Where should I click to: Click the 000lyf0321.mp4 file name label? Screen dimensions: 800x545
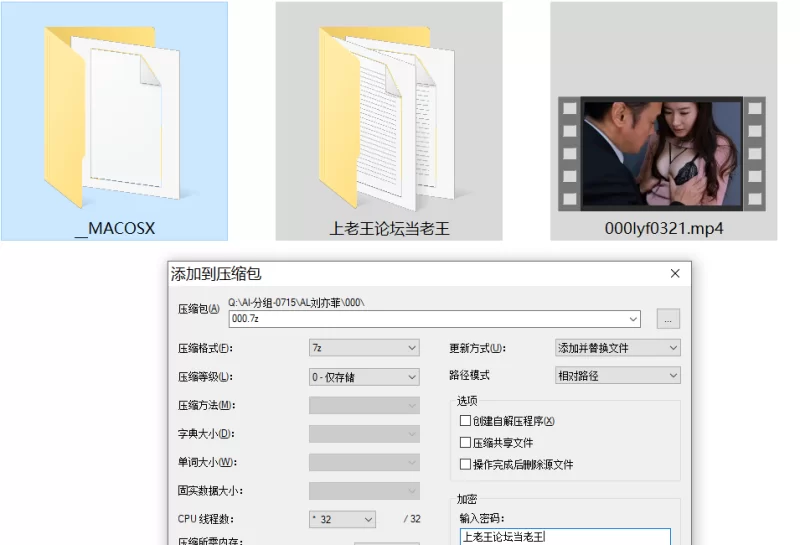coord(664,228)
